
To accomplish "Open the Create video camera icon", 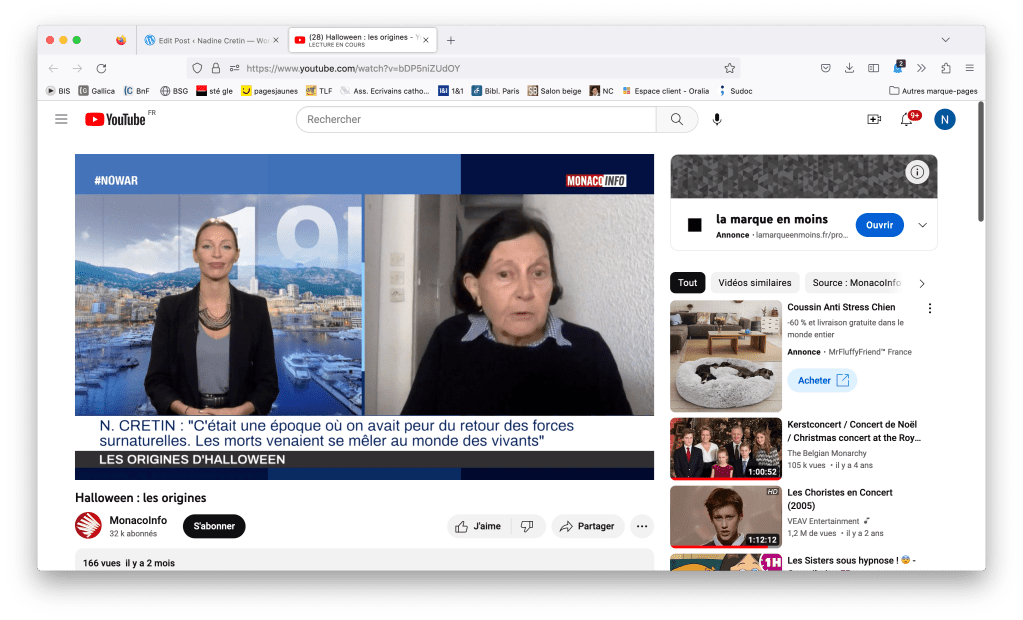I will (x=874, y=119).
